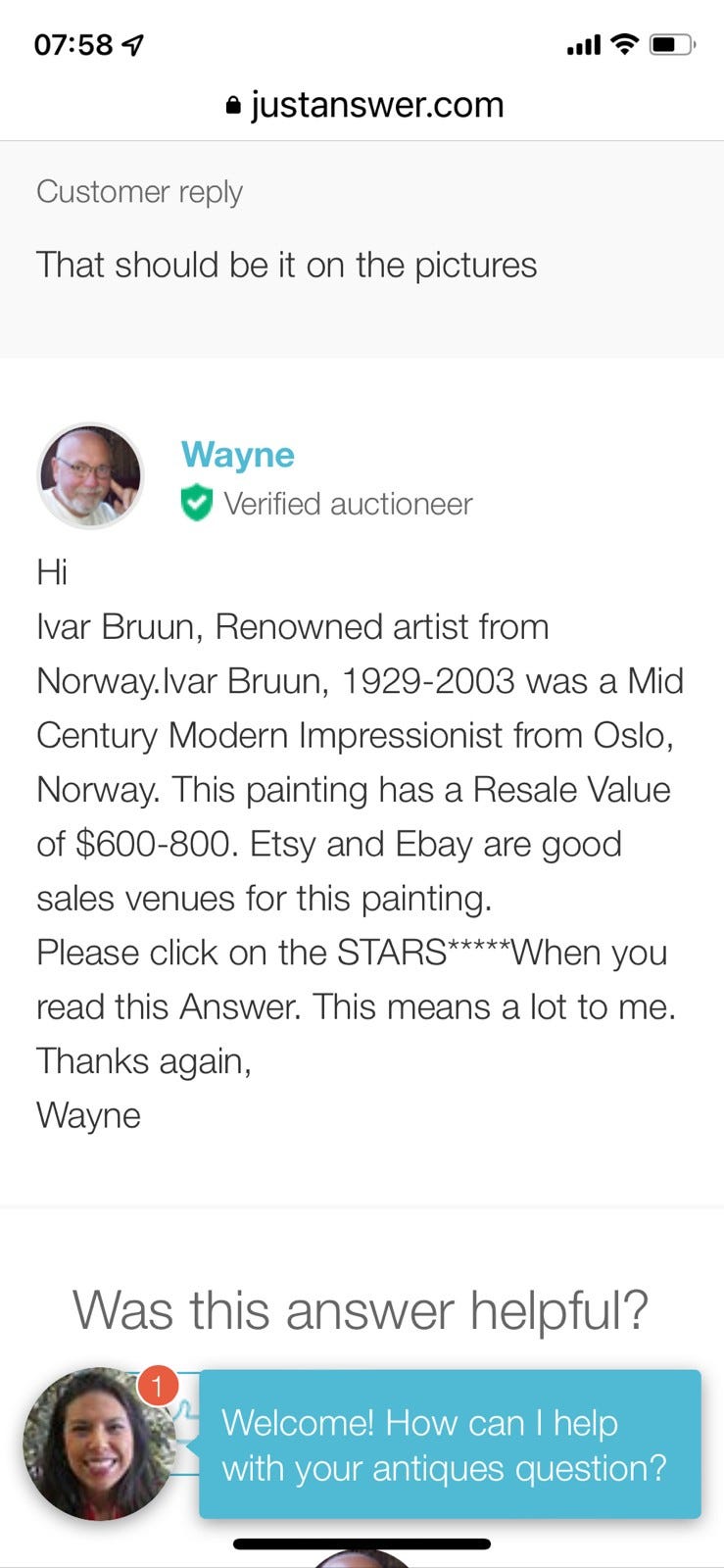The height and width of the screenshot is (1568, 724).
Task: Open the chat assistant's avatar photo
Action: click(98, 1445)
